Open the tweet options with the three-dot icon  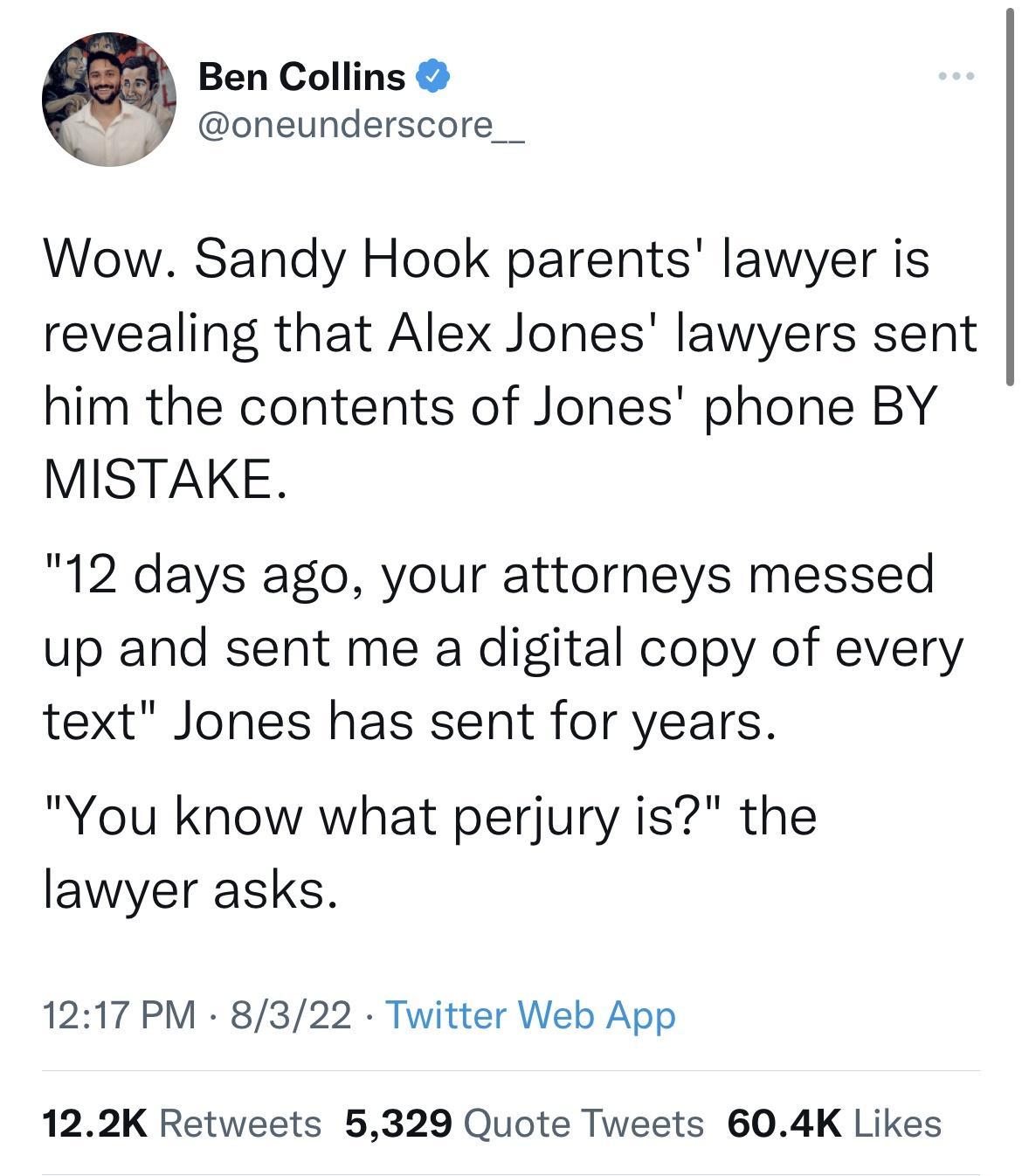pos(958,77)
